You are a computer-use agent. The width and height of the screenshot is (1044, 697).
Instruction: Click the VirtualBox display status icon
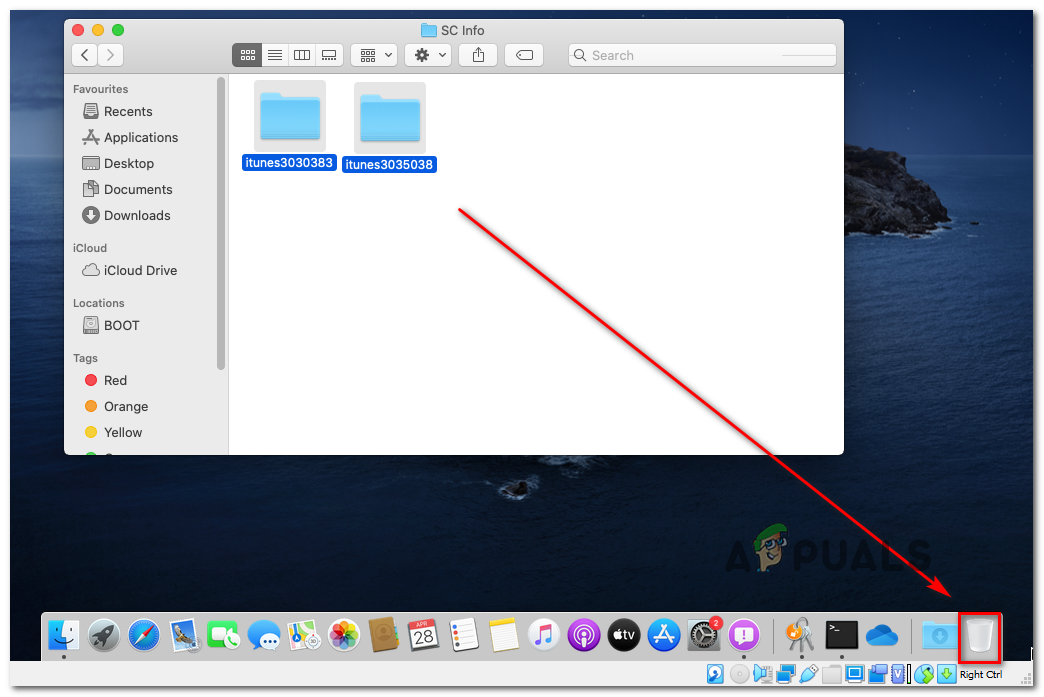[x=854, y=674]
